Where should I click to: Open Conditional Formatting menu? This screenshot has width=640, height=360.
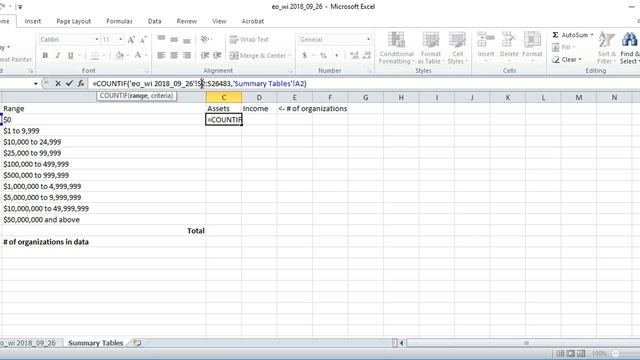tap(396, 48)
